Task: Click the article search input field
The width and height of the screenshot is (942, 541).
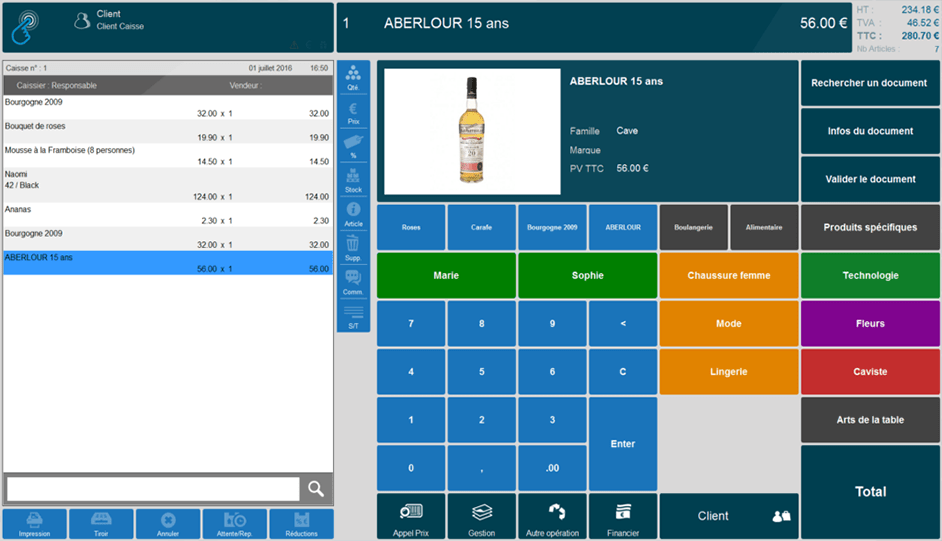Action: coord(153,489)
